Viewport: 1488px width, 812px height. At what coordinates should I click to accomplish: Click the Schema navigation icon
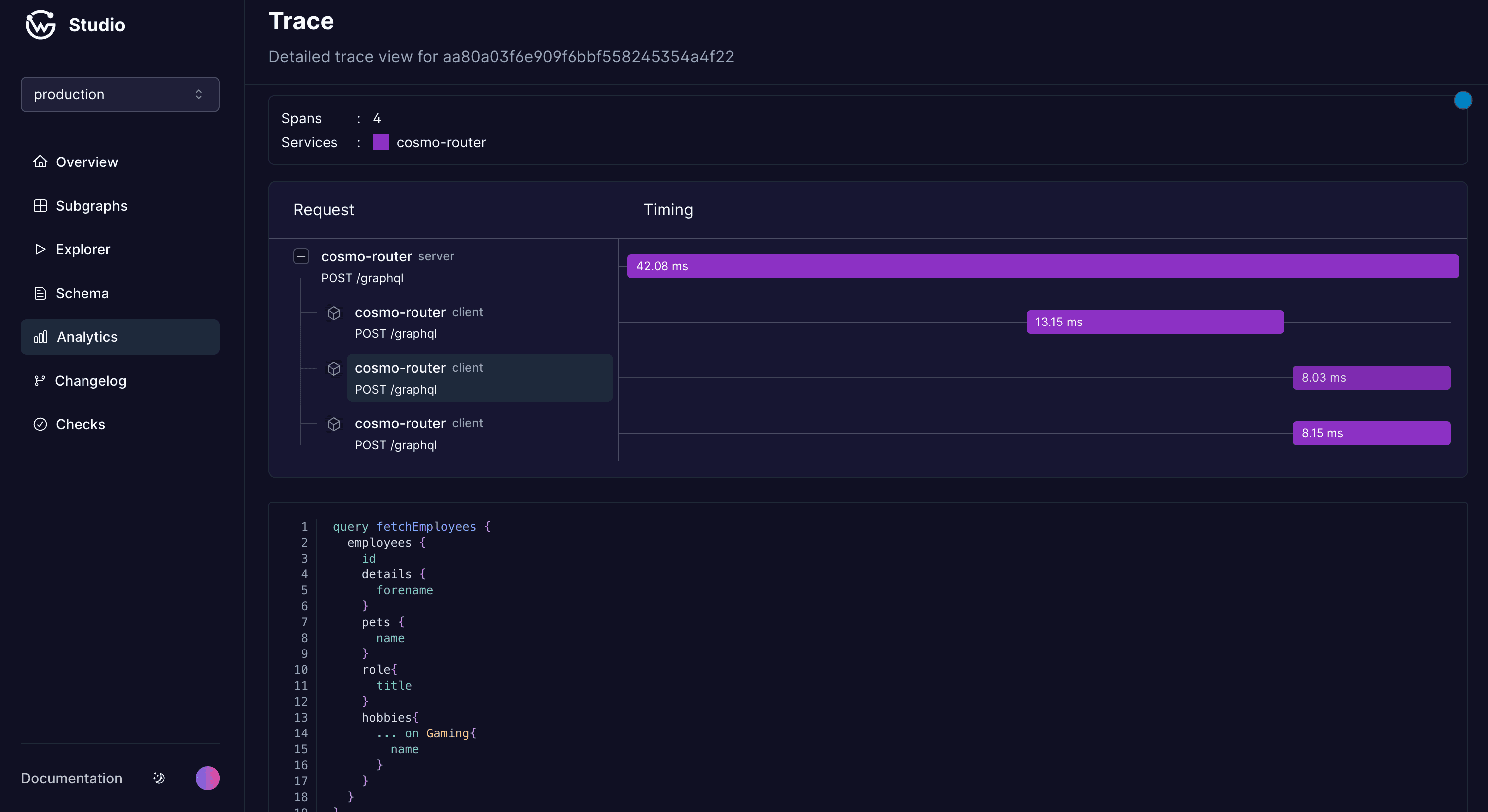click(39, 293)
